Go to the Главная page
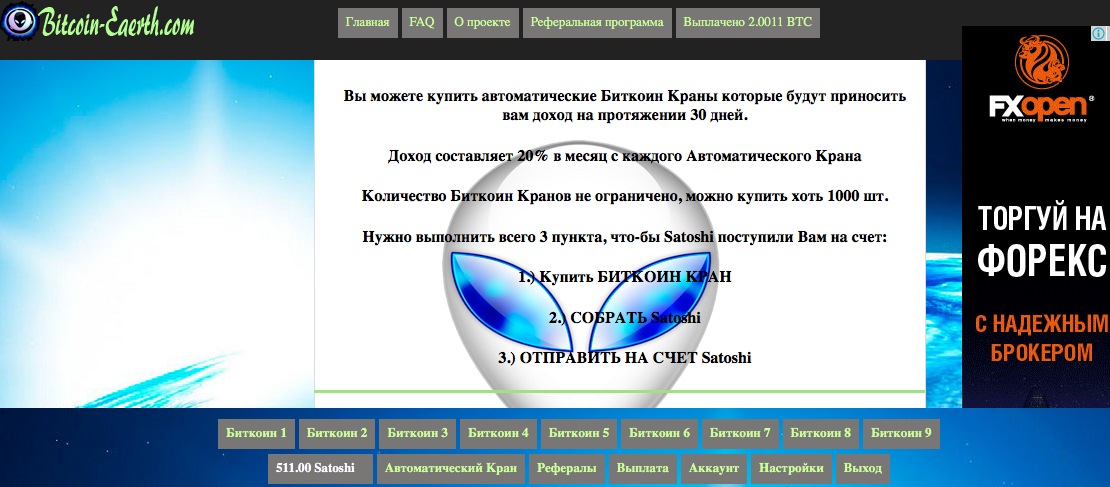 tap(367, 23)
